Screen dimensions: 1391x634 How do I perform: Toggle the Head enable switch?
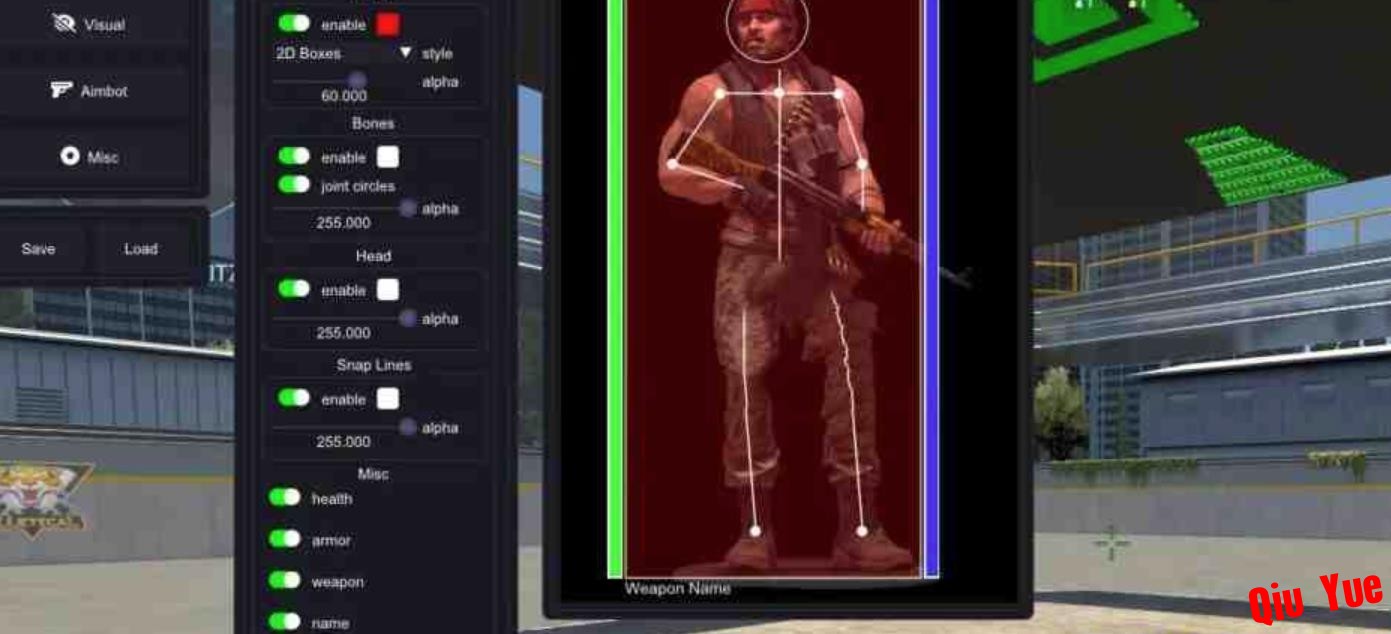(x=294, y=289)
